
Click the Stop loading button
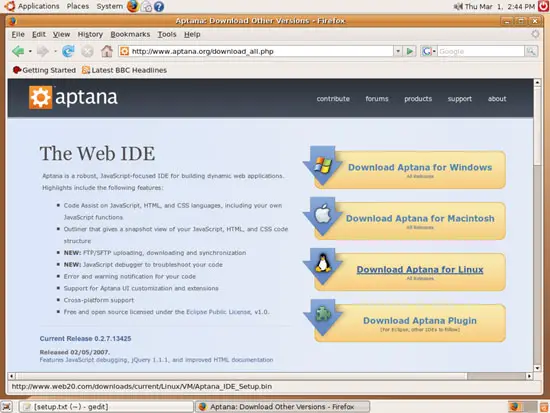pyautogui.click(x=87, y=52)
